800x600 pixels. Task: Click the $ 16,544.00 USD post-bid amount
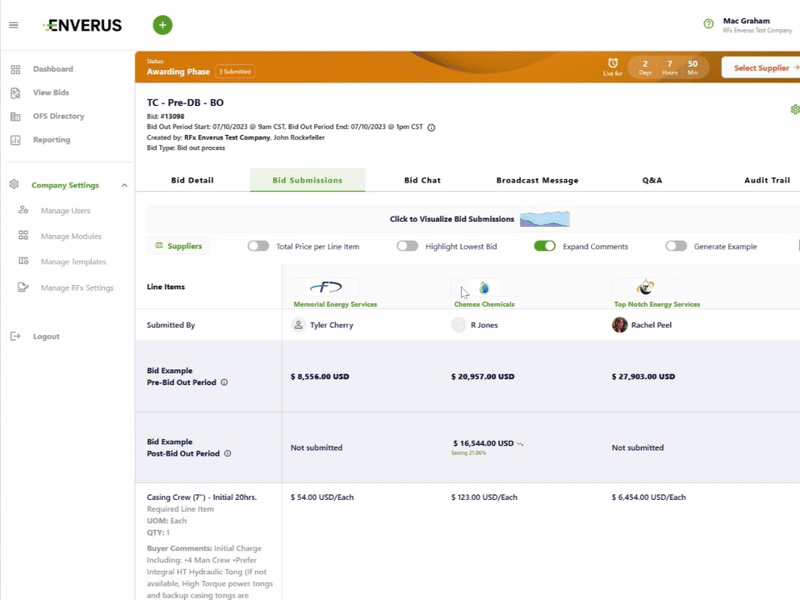pyautogui.click(x=483, y=443)
